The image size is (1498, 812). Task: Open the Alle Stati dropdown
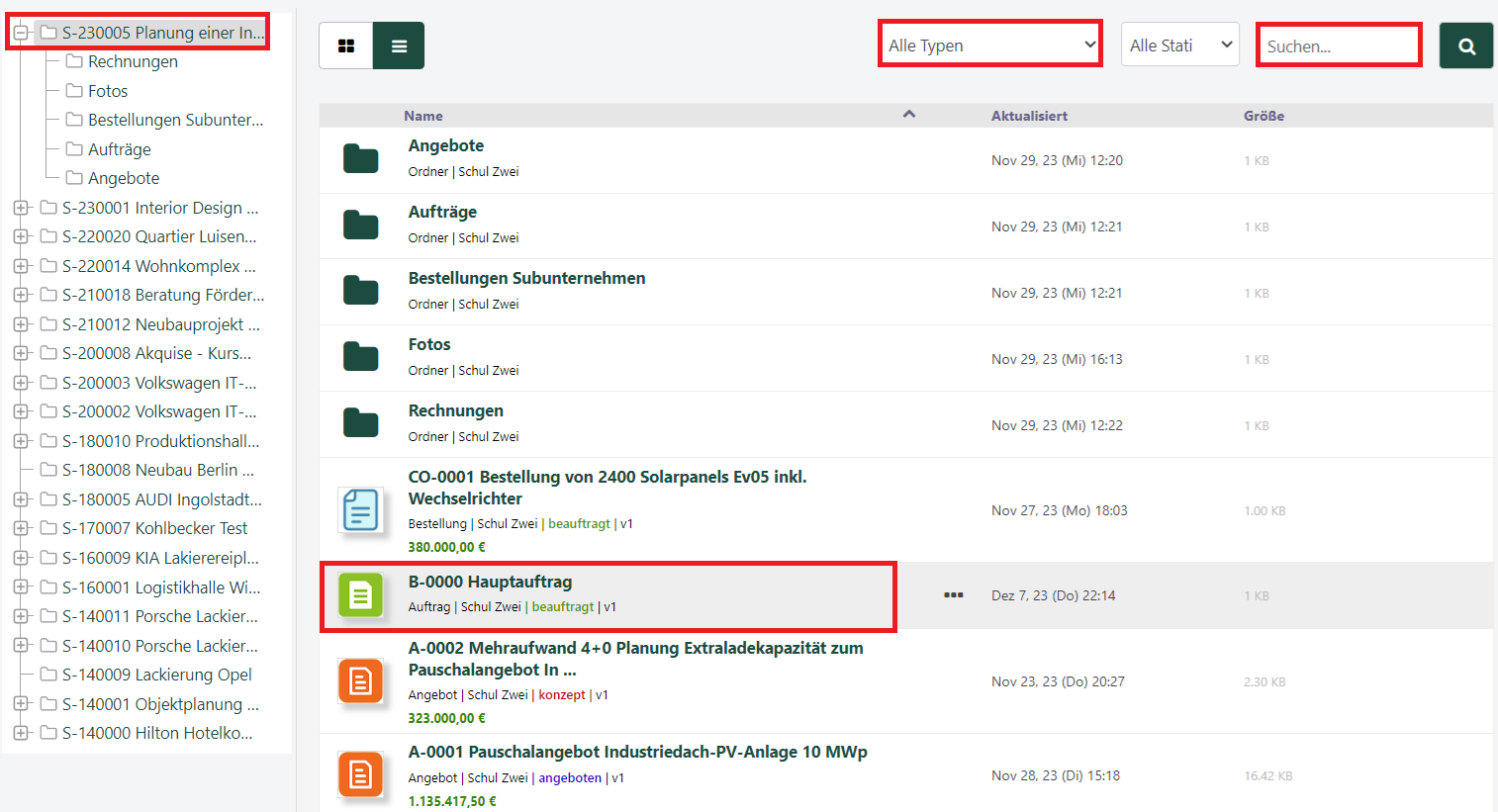coord(1179,45)
